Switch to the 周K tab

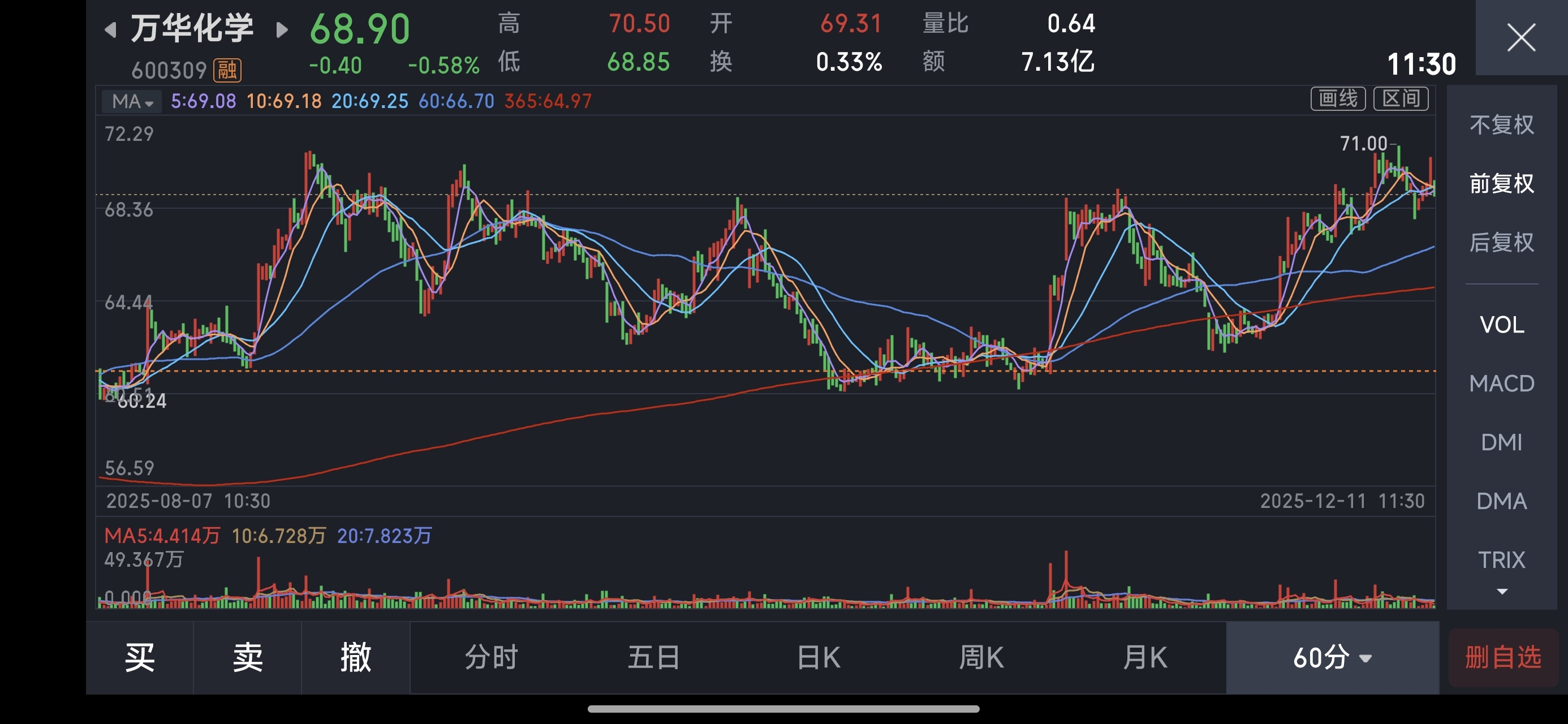coord(981,658)
